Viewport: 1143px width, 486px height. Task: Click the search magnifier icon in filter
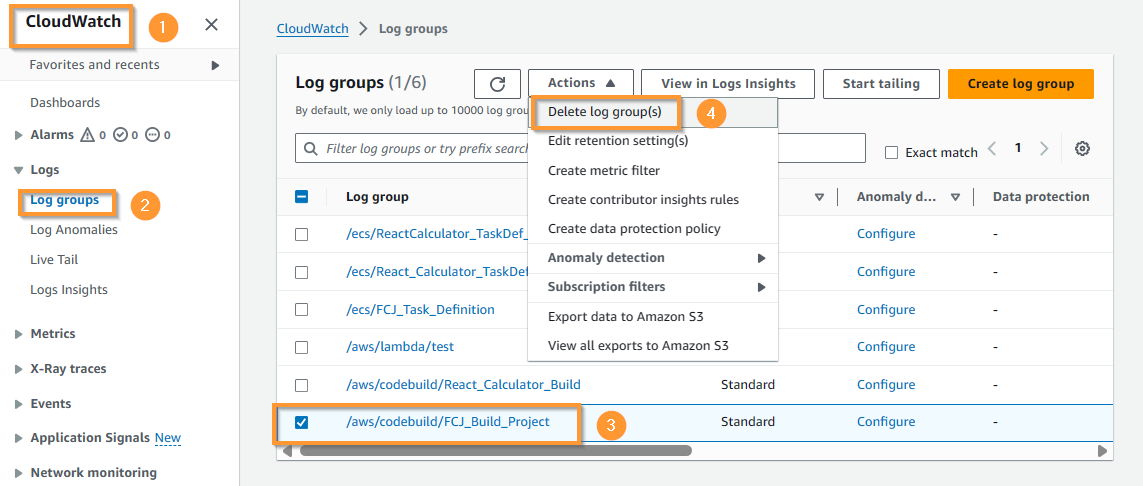[311, 149]
